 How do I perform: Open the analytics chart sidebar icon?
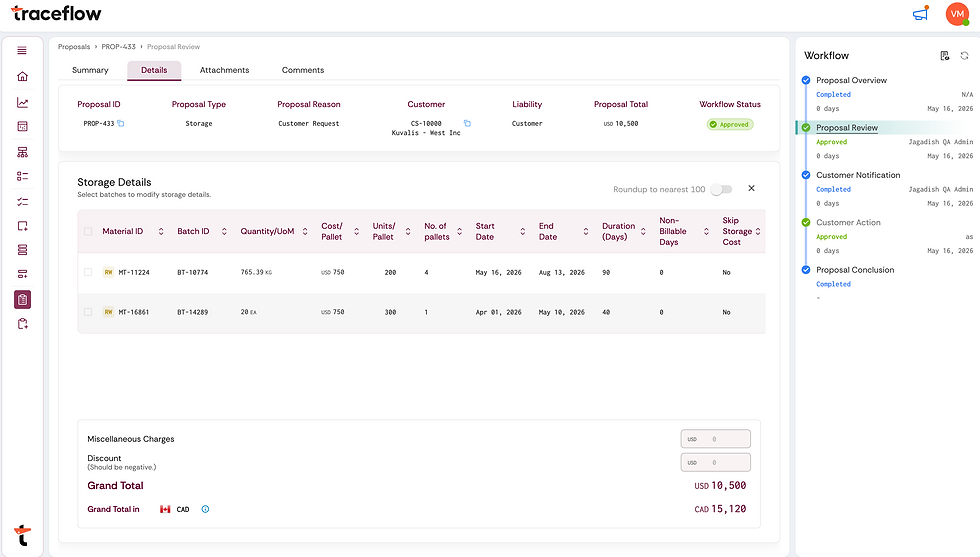pos(22,103)
